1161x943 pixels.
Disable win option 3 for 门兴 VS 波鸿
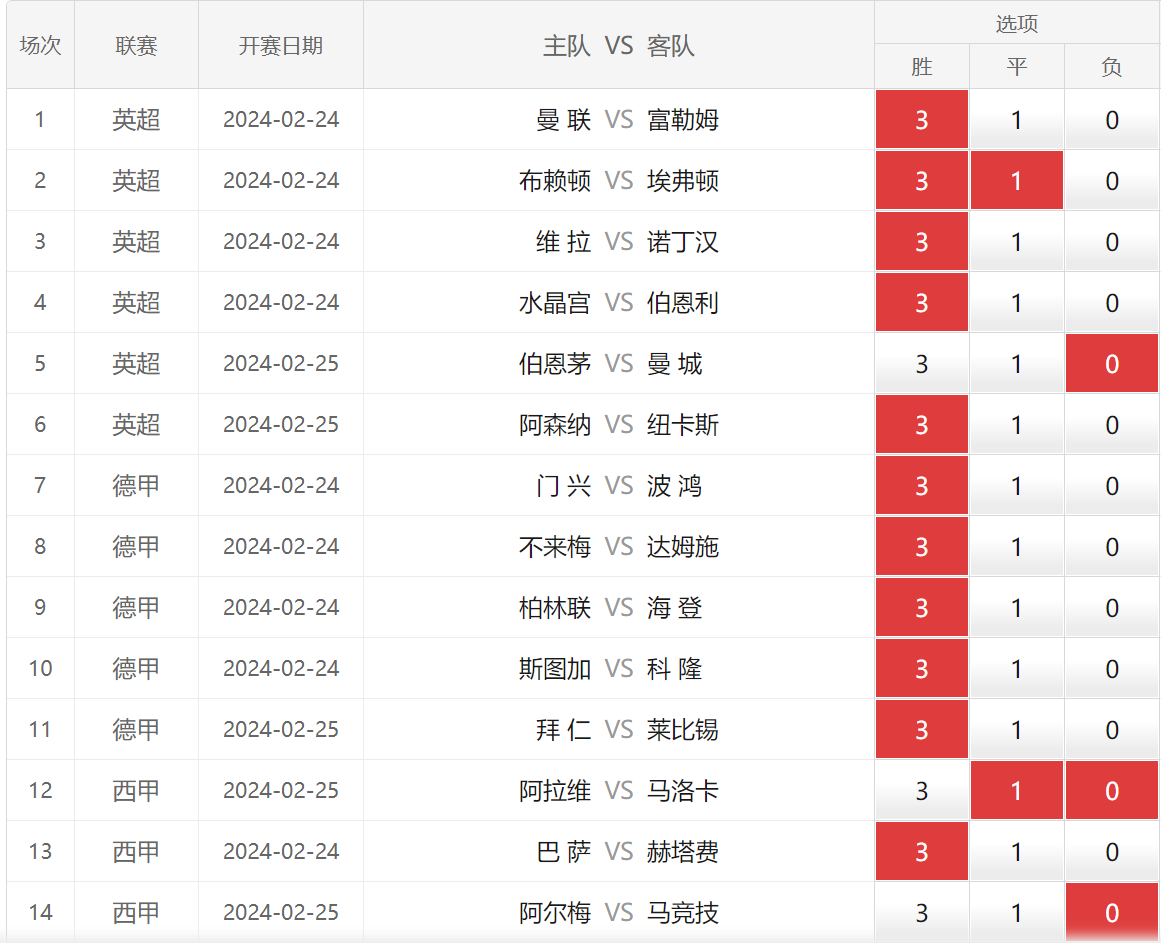(922, 486)
